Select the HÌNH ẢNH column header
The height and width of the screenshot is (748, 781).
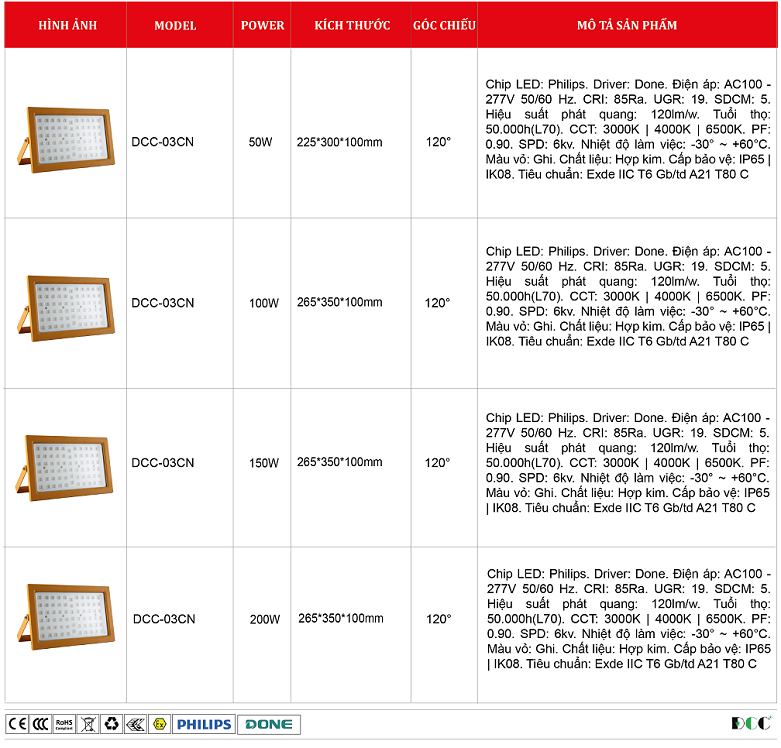click(66, 25)
